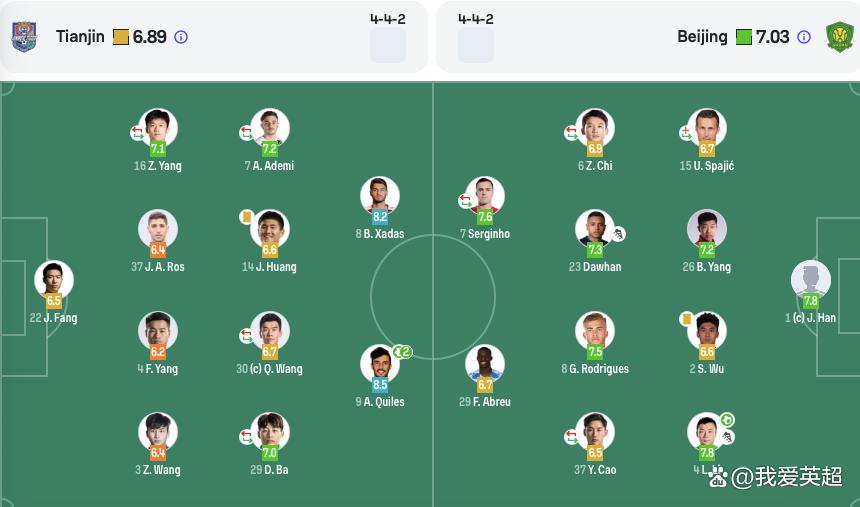Click the yellow card icon on S. Wu
The height and width of the screenshot is (507, 860).
[686, 319]
